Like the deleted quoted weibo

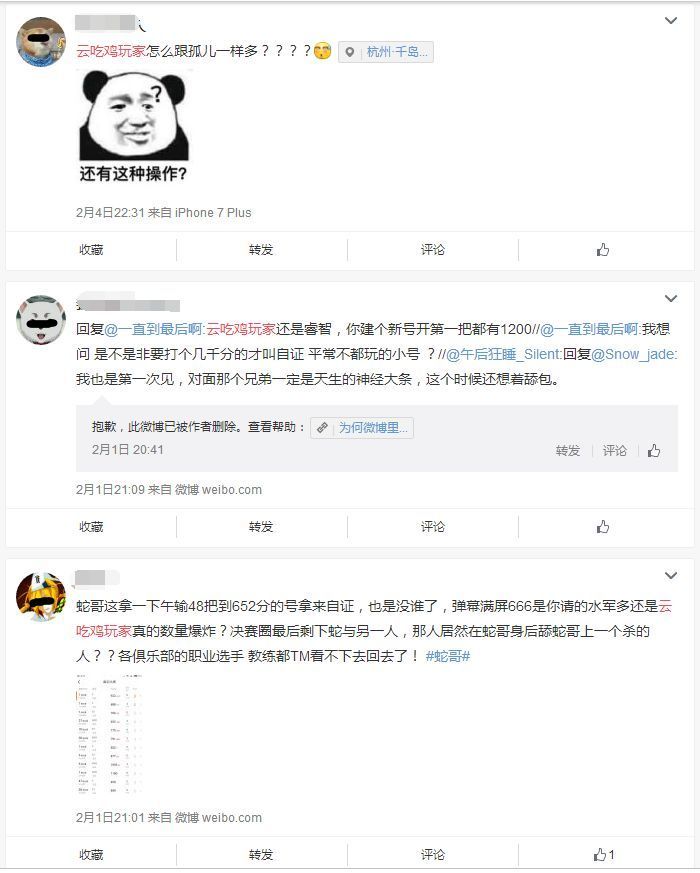coord(654,450)
